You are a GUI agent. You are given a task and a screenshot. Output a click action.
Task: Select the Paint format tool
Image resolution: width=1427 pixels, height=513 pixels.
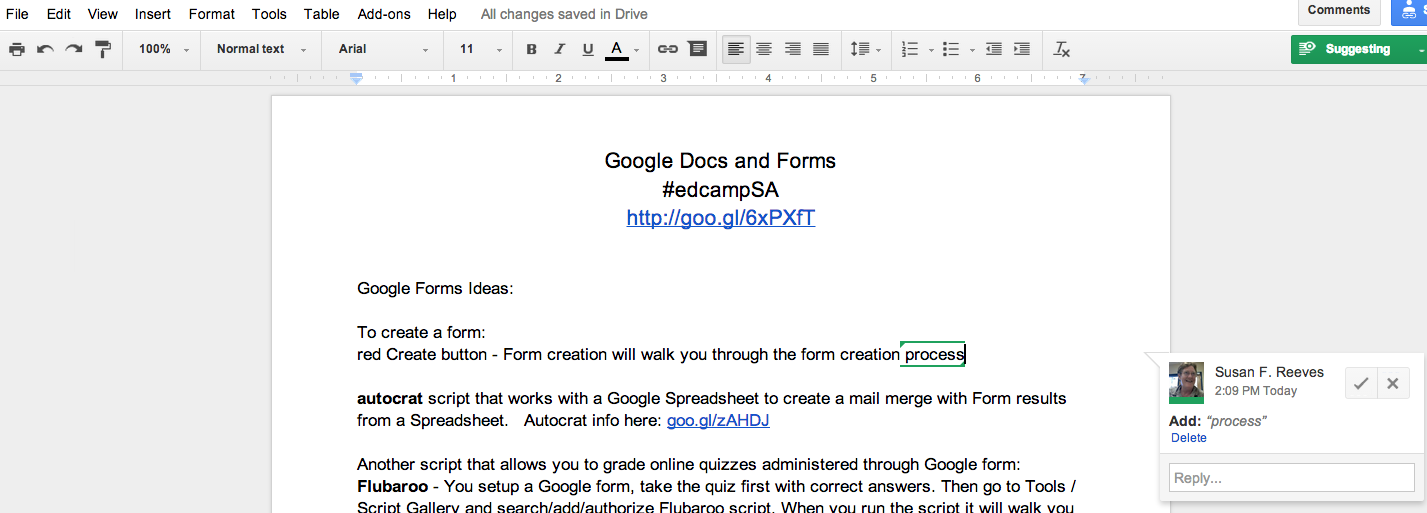[x=102, y=49]
